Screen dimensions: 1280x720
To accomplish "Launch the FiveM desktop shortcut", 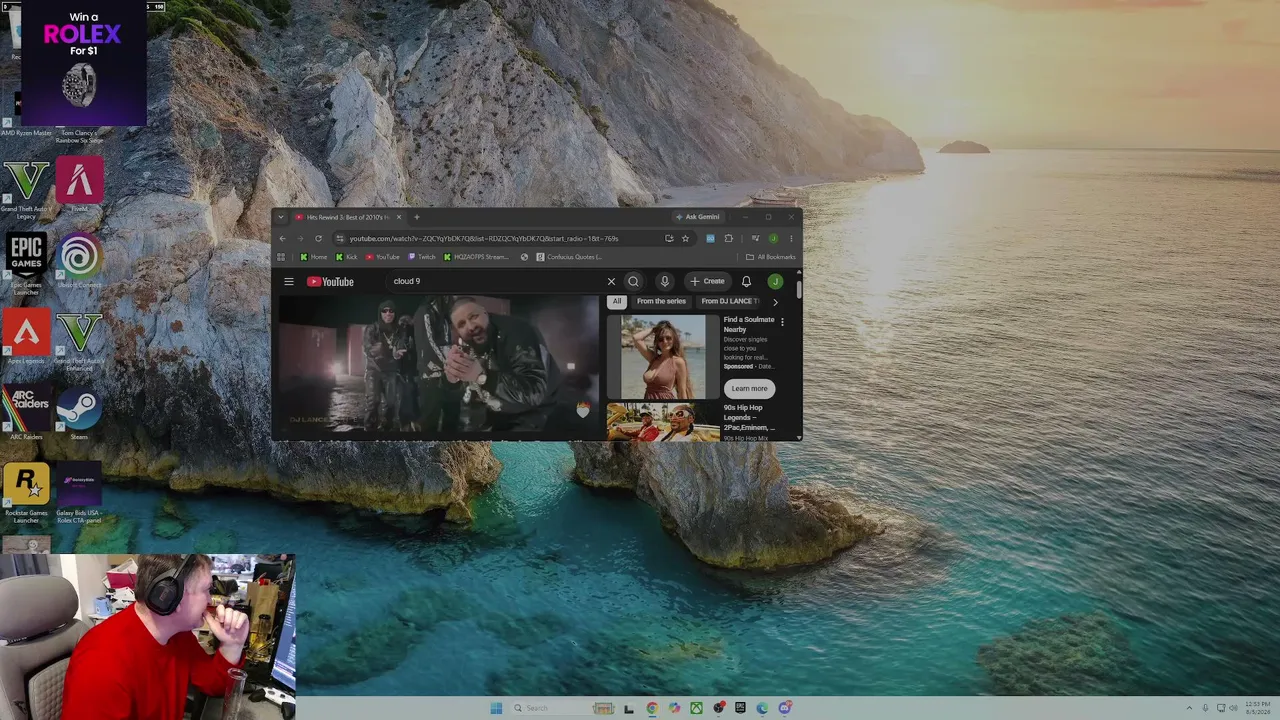I will pos(80,185).
